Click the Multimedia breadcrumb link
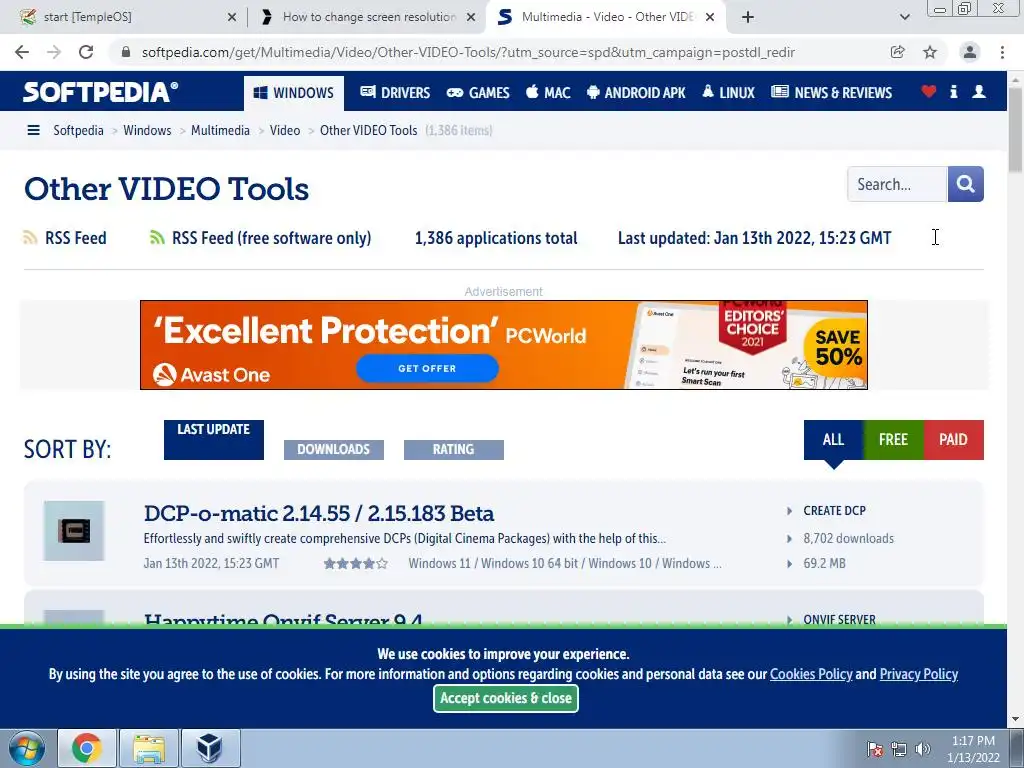This screenshot has width=1024, height=768. [x=220, y=130]
